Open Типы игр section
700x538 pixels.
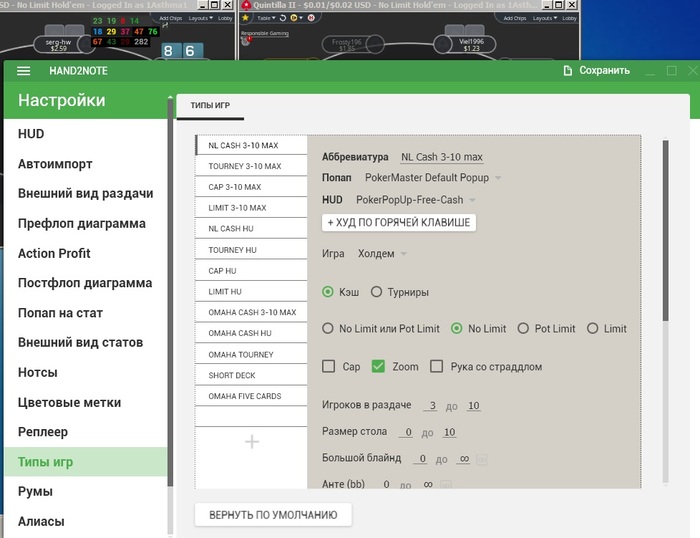[x=85, y=462]
